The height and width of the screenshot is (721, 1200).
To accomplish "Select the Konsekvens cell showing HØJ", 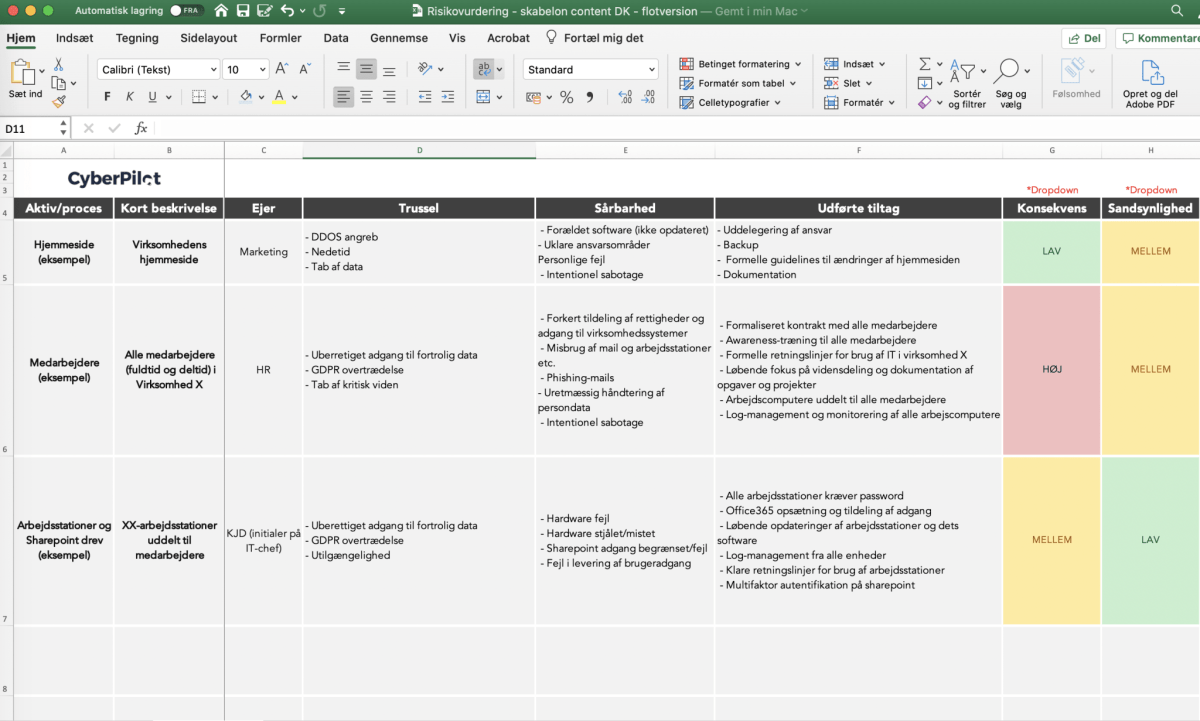I will (x=1052, y=370).
